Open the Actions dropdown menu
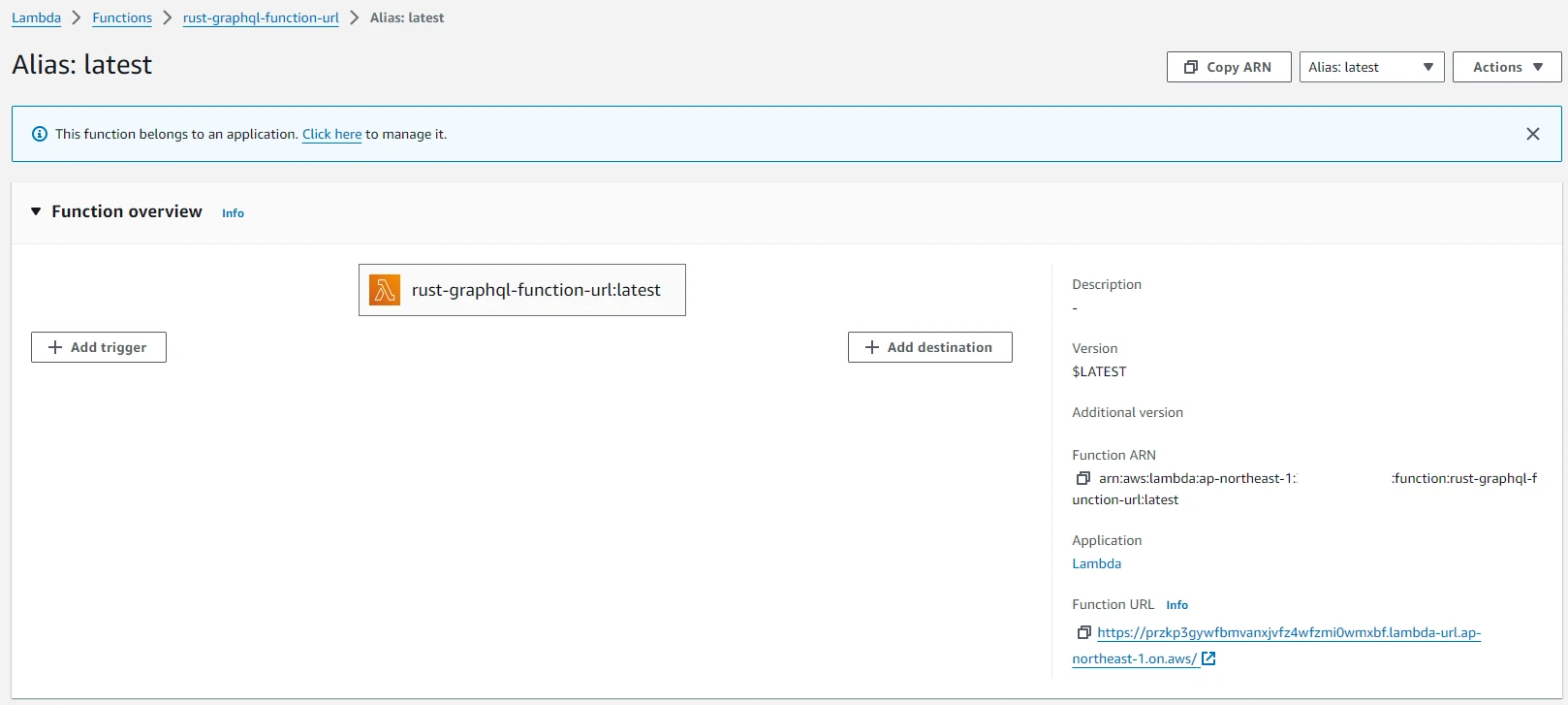This screenshot has width=1568, height=705. pyautogui.click(x=1506, y=67)
